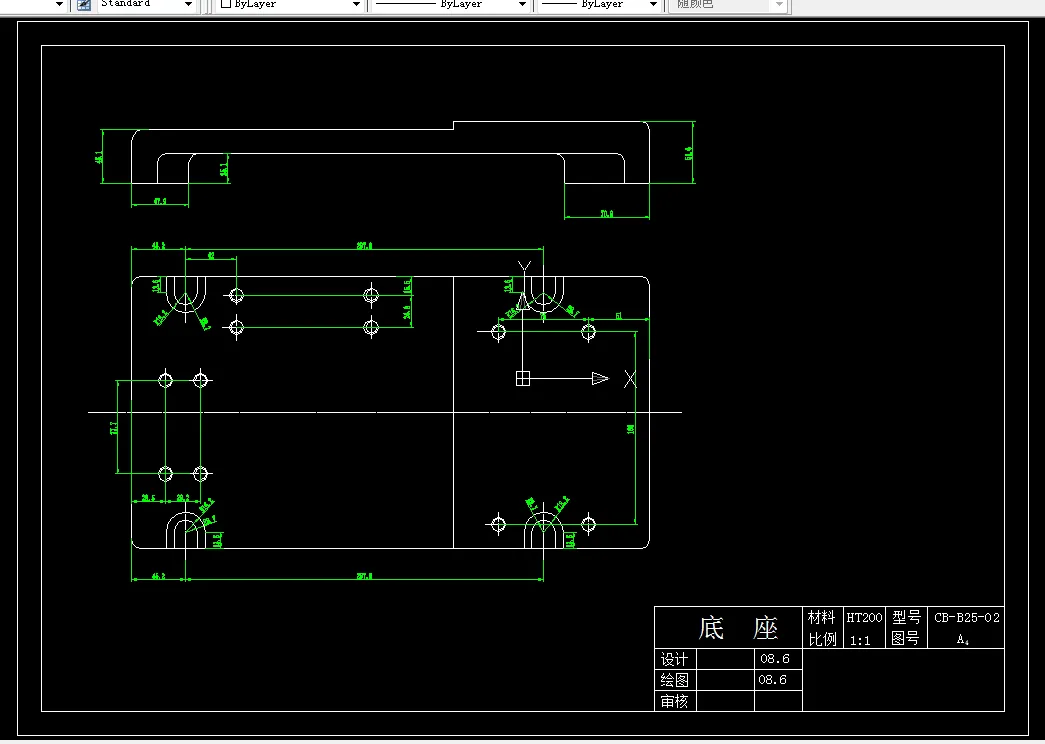Click the CB-B25-02 model number text
Viewport: 1045px width, 744px height.
tap(966, 617)
